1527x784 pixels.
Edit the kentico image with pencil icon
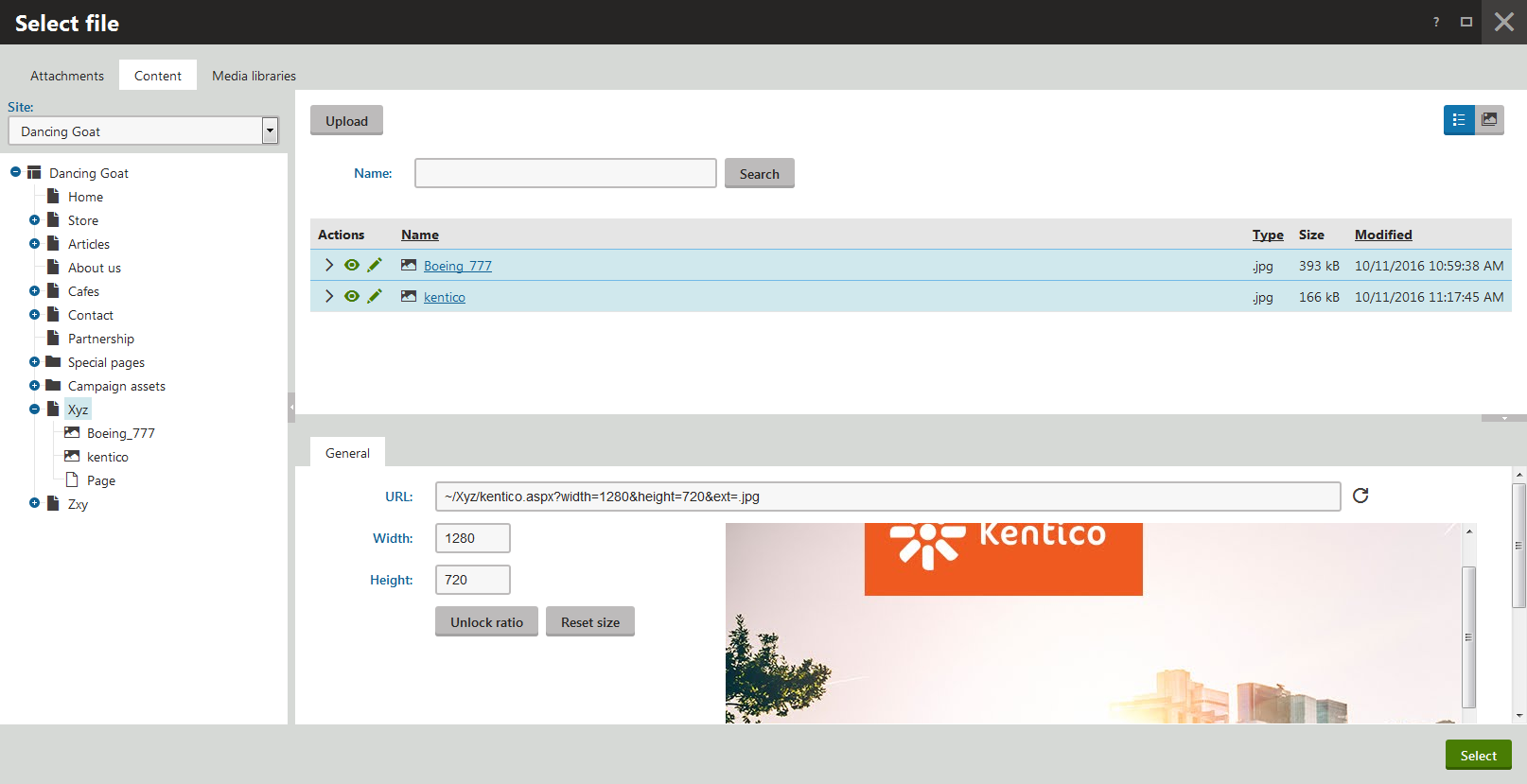coord(375,297)
